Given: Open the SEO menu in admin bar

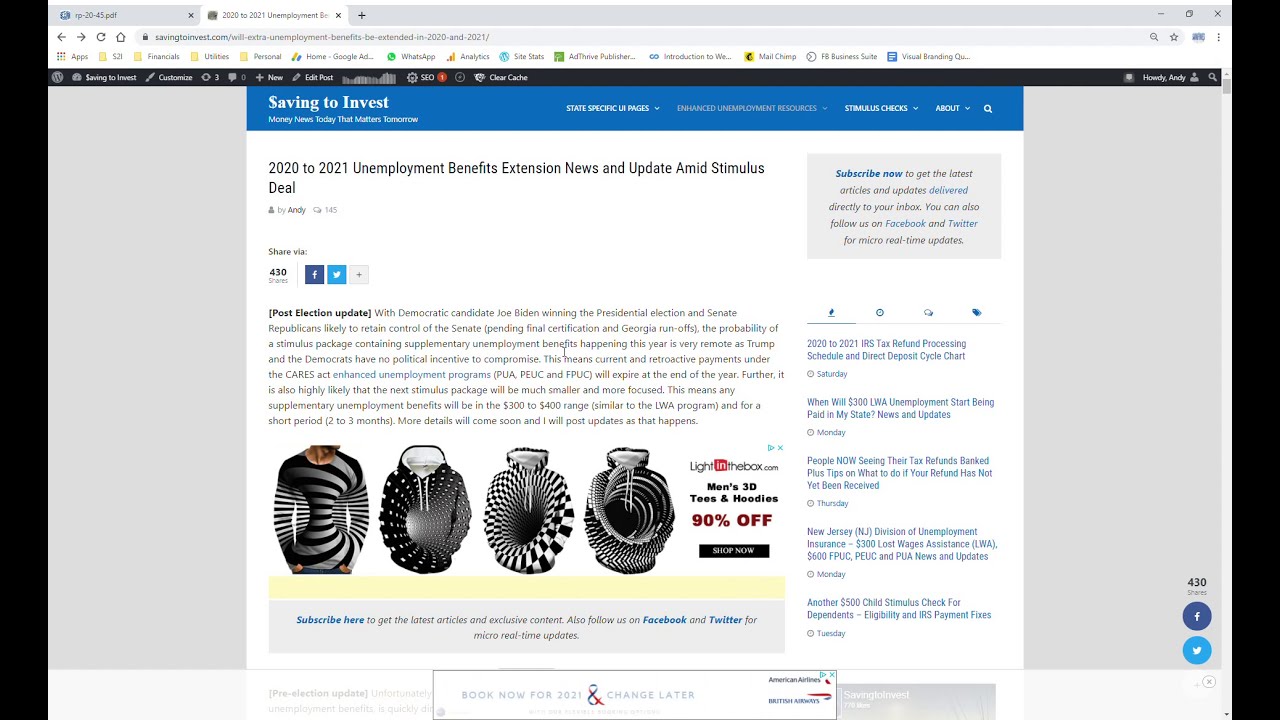Looking at the screenshot, I should (x=427, y=77).
